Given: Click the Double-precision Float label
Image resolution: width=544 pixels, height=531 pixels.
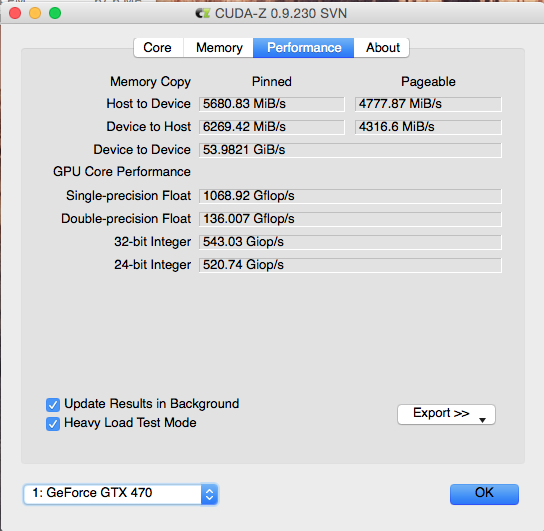Looking at the screenshot, I should 126,219.
